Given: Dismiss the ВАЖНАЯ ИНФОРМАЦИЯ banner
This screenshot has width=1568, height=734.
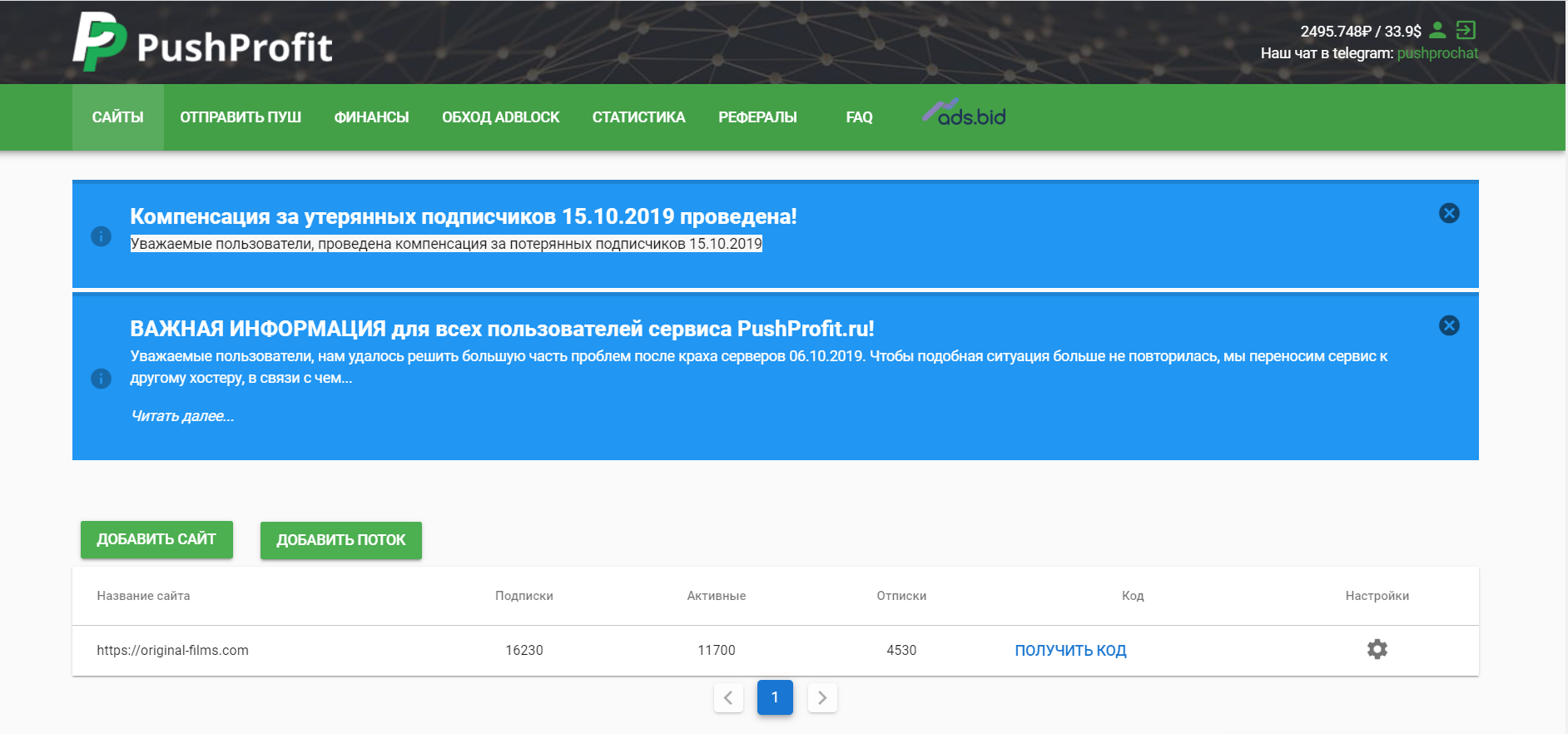Looking at the screenshot, I should [x=1449, y=325].
